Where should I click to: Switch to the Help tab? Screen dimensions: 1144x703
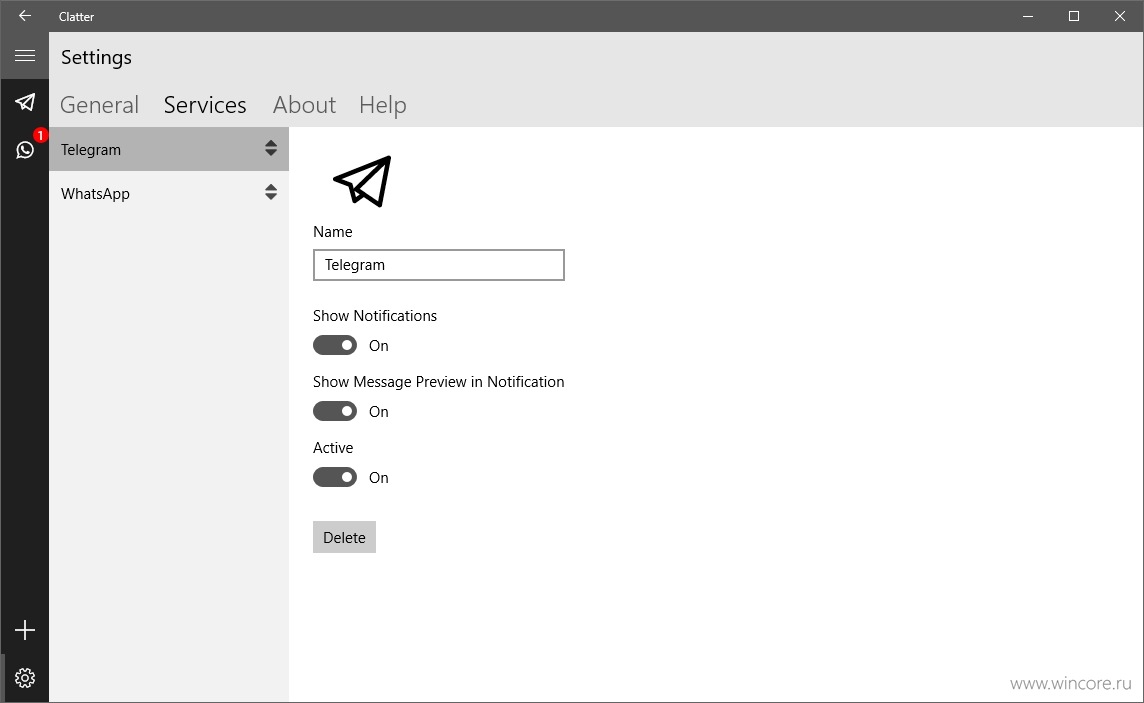coord(382,105)
